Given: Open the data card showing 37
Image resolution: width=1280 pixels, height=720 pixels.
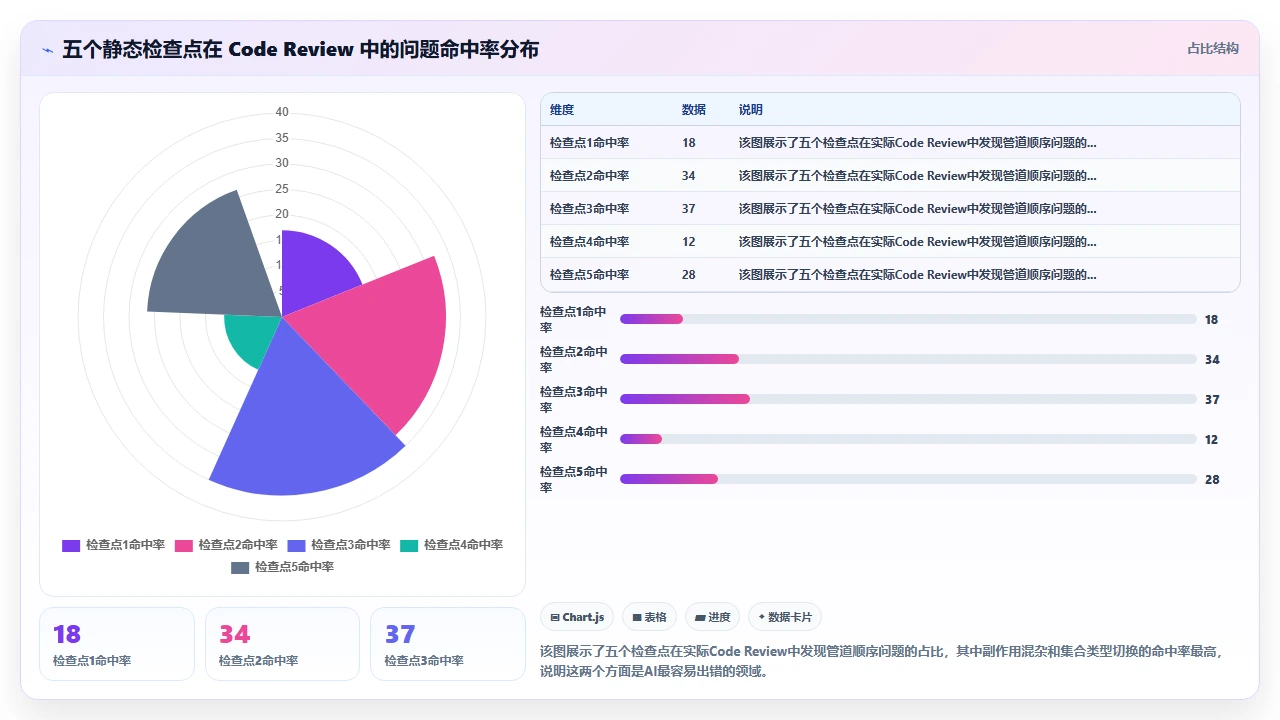Looking at the screenshot, I should point(448,644).
